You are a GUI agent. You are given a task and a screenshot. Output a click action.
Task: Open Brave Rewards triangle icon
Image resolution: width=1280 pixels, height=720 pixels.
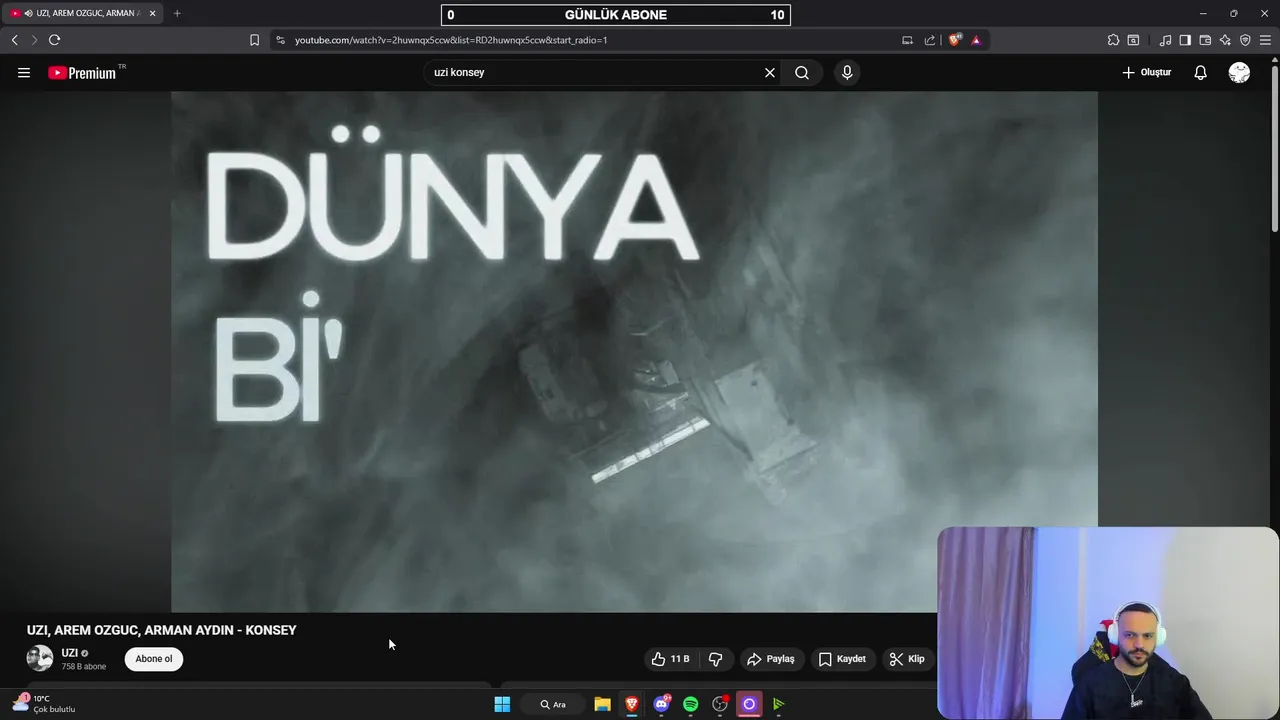[976, 40]
